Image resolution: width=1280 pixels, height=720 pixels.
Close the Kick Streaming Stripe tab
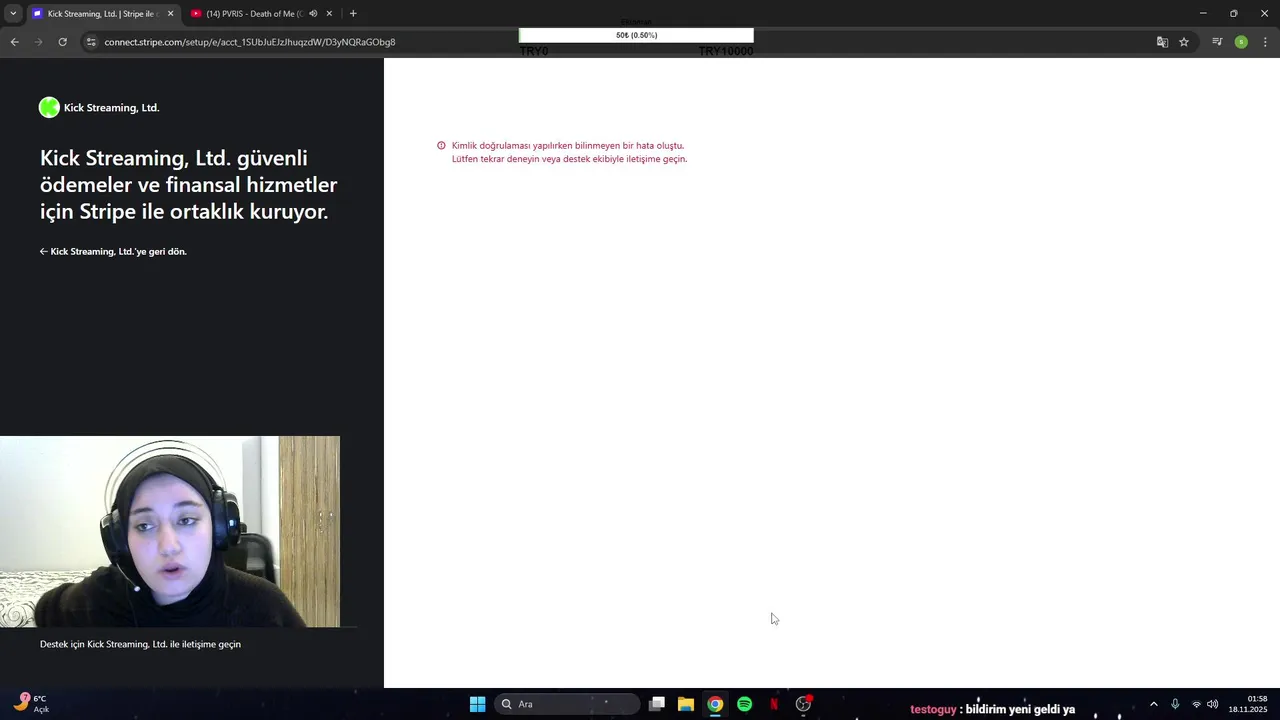pyautogui.click(x=170, y=14)
